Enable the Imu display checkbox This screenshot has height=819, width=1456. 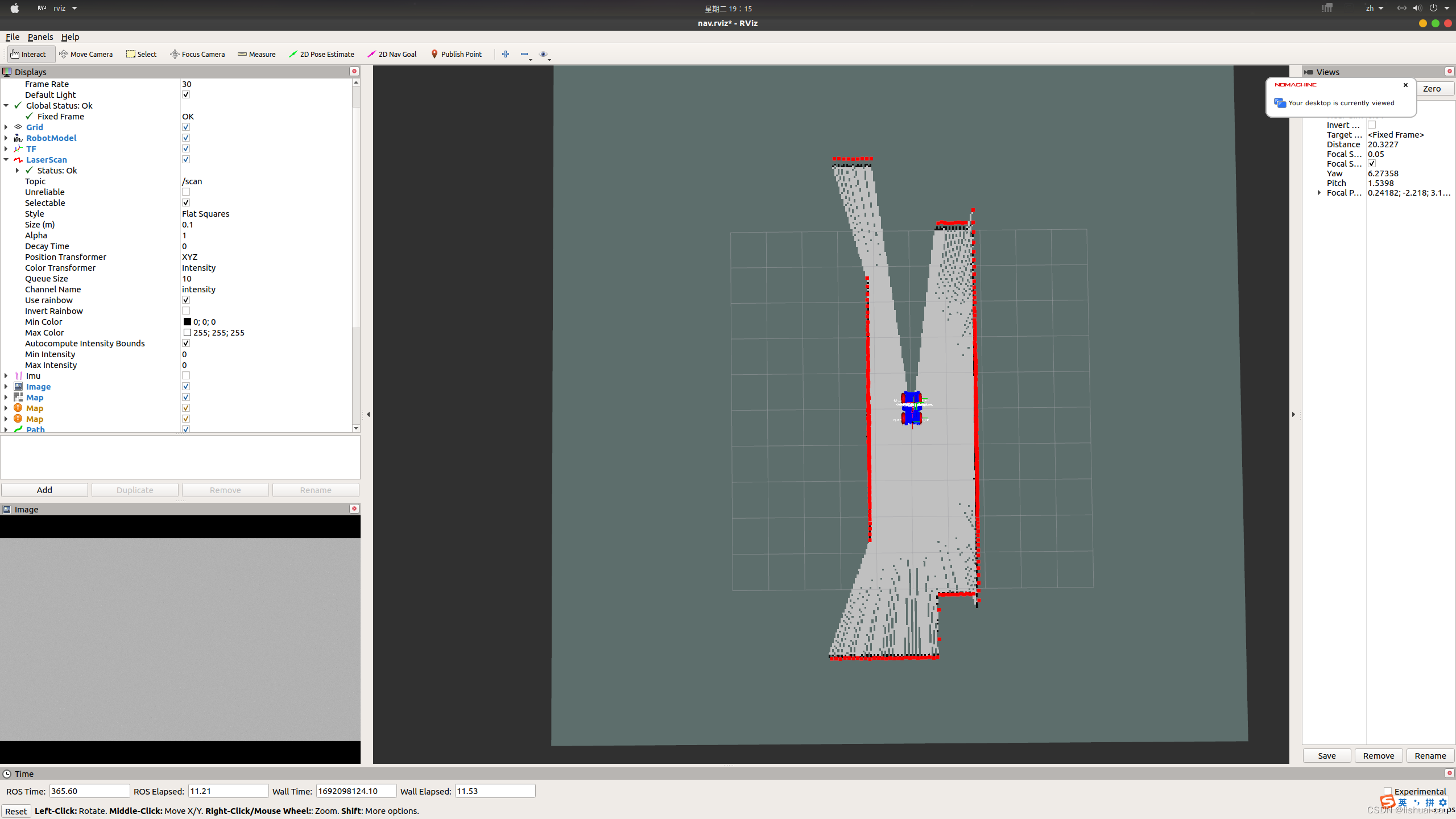click(186, 376)
